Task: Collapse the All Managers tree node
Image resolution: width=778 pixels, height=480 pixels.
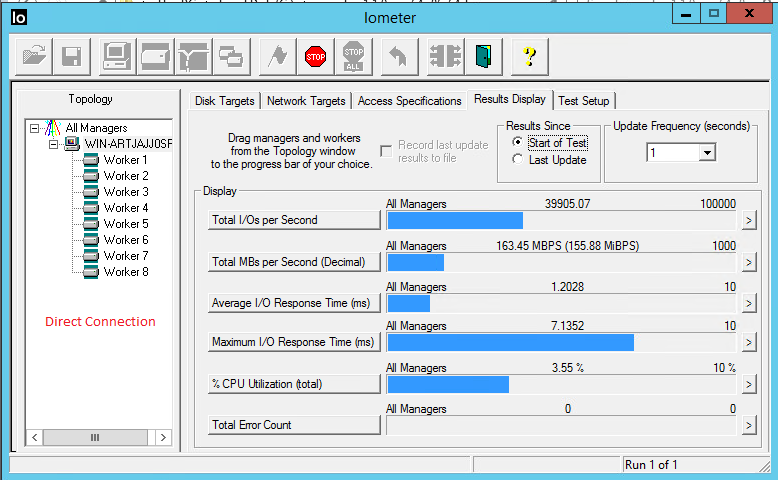Action: click(34, 129)
